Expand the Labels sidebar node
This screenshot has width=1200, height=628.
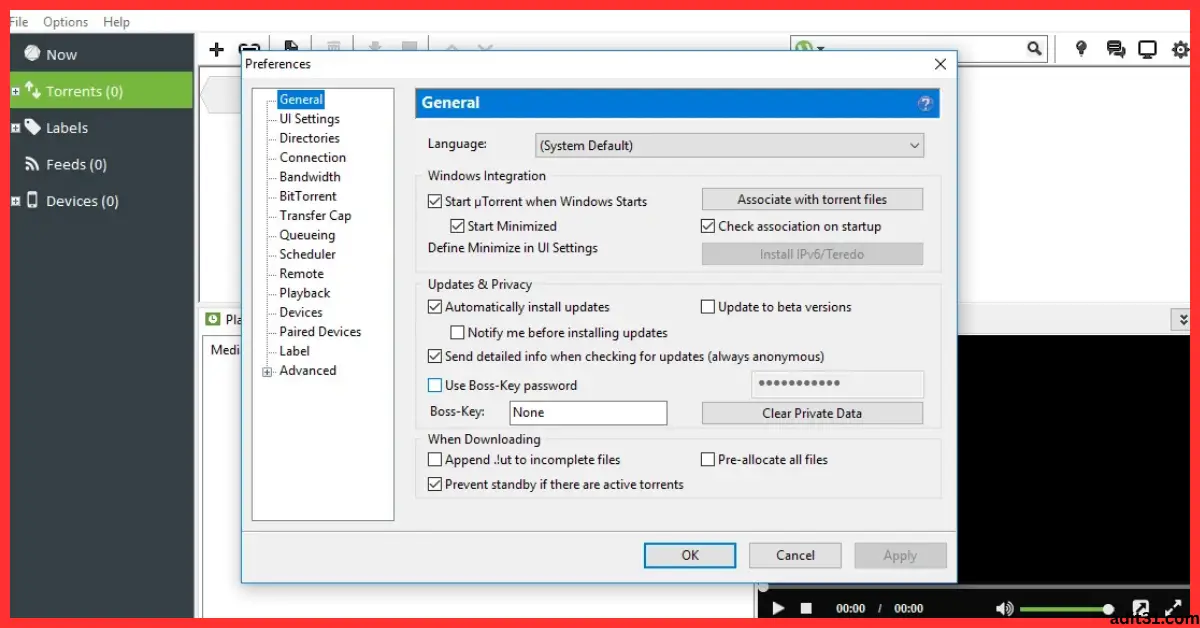click(15, 128)
